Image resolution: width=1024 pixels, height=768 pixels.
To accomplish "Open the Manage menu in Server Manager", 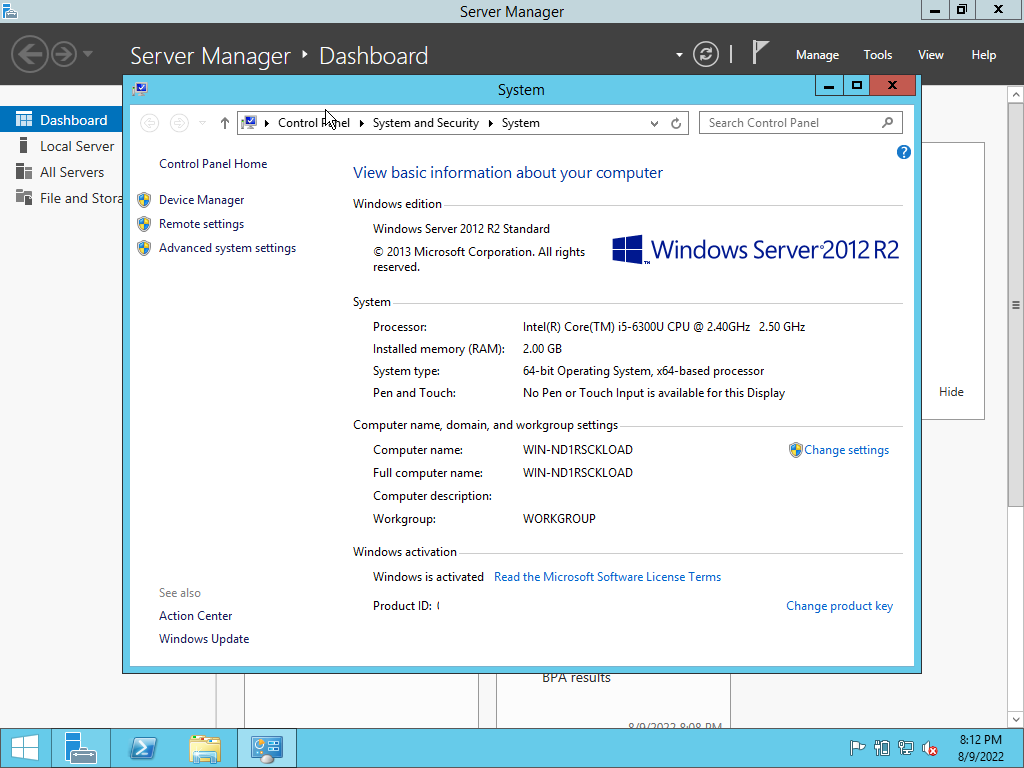I will (817, 55).
